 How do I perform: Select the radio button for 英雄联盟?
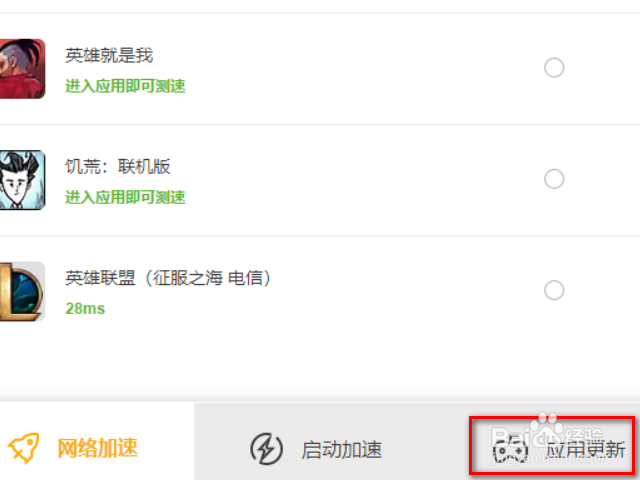click(x=554, y=290)
